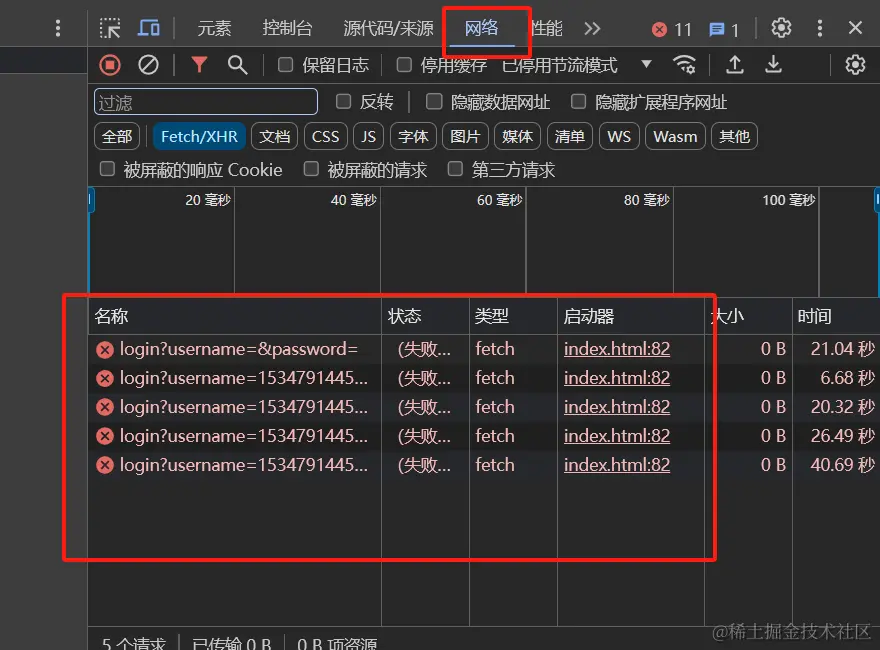Screen dimensions: 880x650
Task: Toggle the 反转 checkbox
Action: click(343, 102)
